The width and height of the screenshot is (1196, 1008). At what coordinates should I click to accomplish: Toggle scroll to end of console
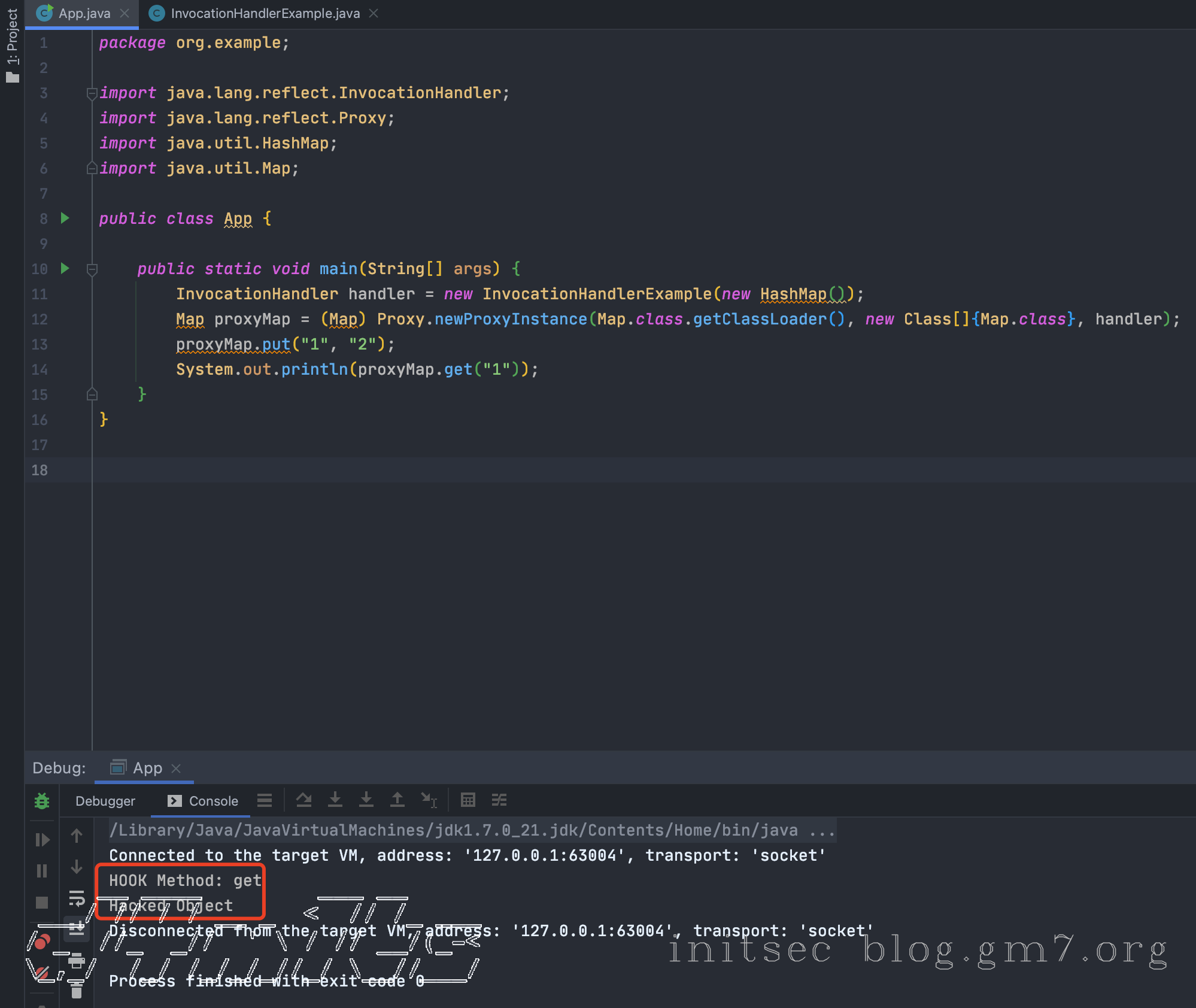pos(77,928)
